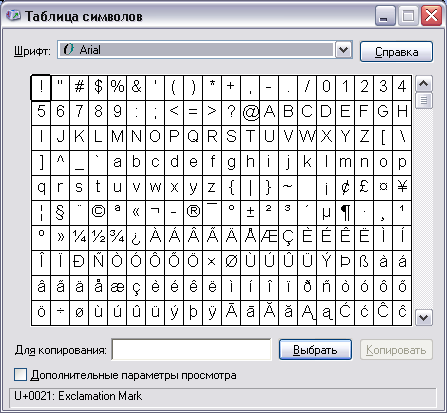Select the * asterisk cell
The image size is (447, 413).
click(212, 88)
